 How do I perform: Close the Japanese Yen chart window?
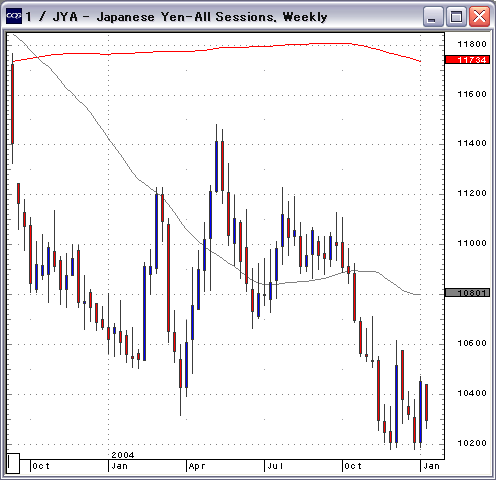pyautogui.click(x=479, y=16)
